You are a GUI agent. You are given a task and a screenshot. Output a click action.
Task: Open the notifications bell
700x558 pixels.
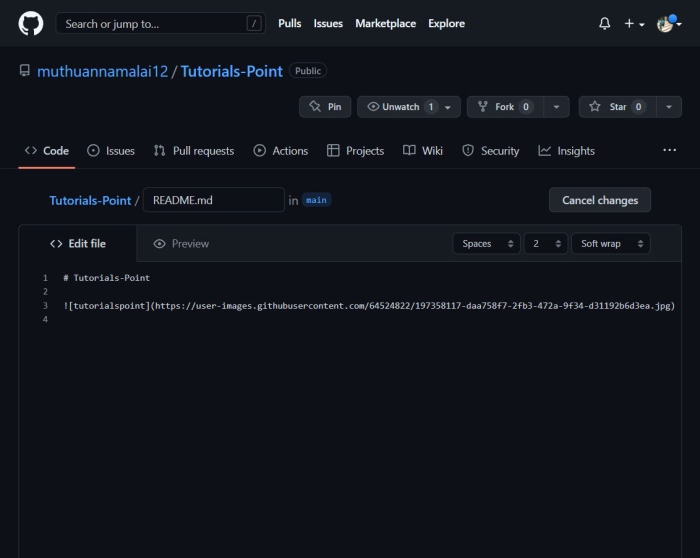(x=604, y=23)
